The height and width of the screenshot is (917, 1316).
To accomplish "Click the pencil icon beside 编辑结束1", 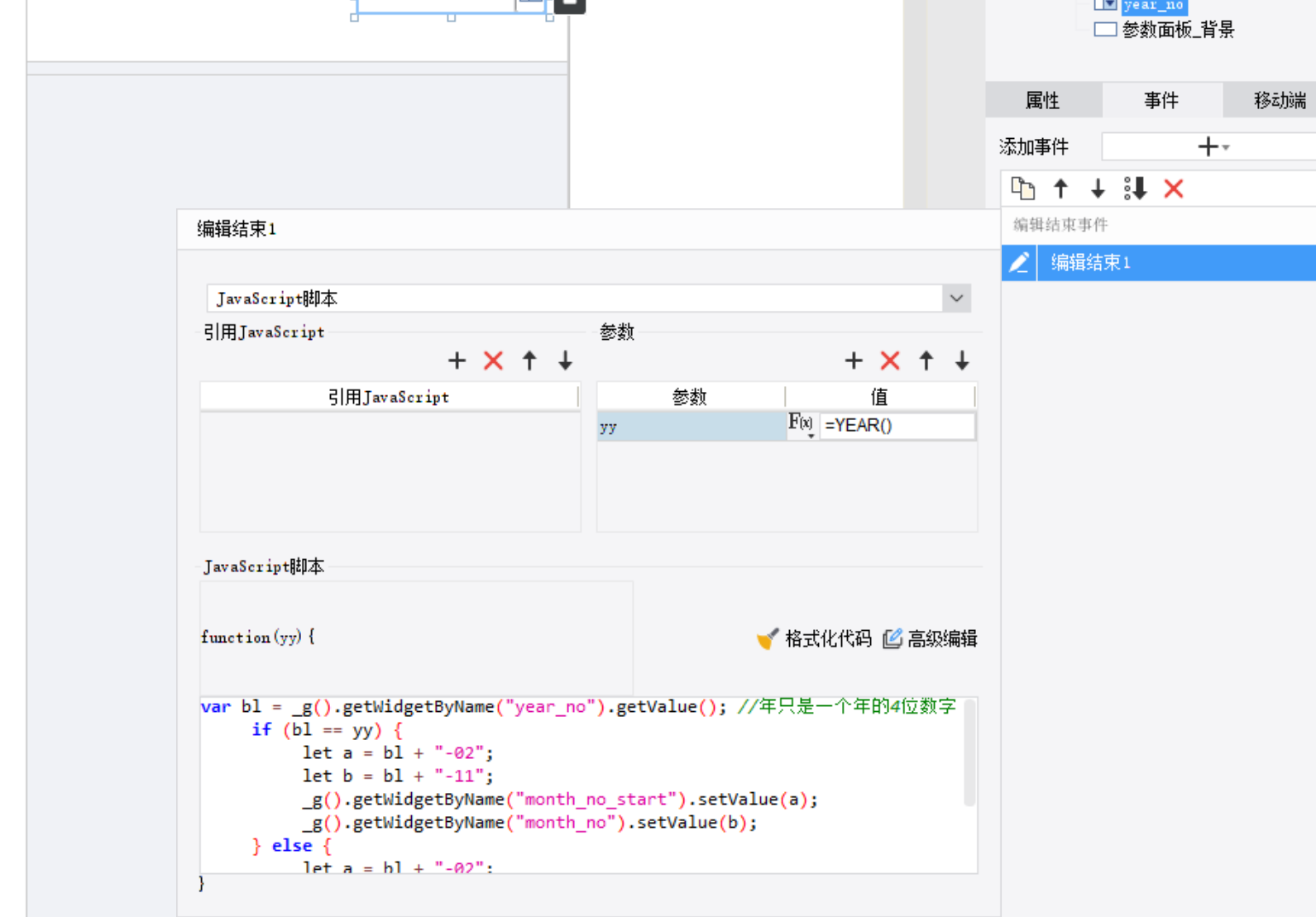I will tap(1019, 263).
